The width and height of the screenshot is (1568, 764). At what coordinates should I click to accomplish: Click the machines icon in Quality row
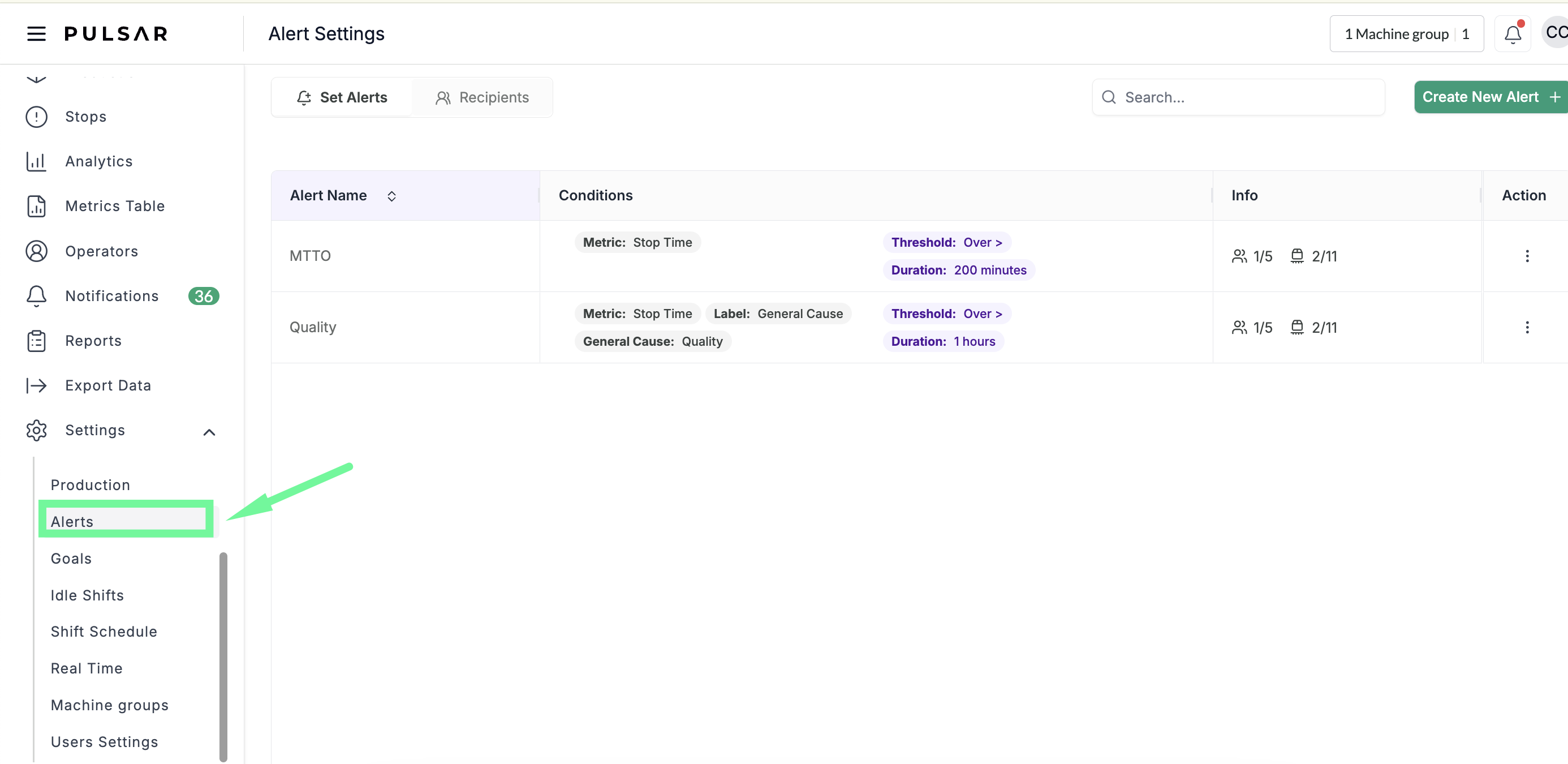(1297, 327)
